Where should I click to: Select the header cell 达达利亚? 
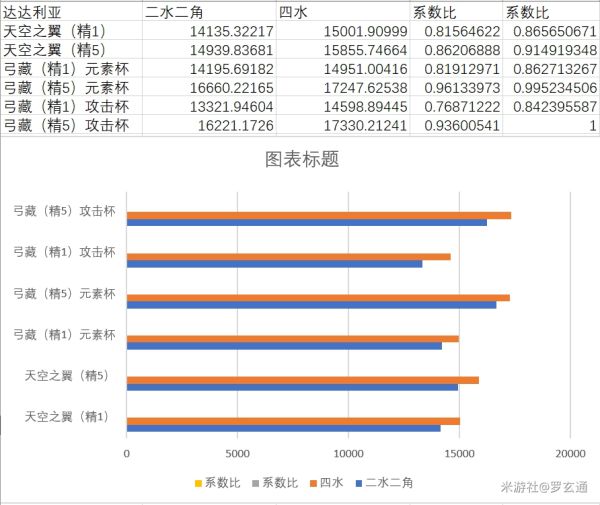tap(71, 12)
